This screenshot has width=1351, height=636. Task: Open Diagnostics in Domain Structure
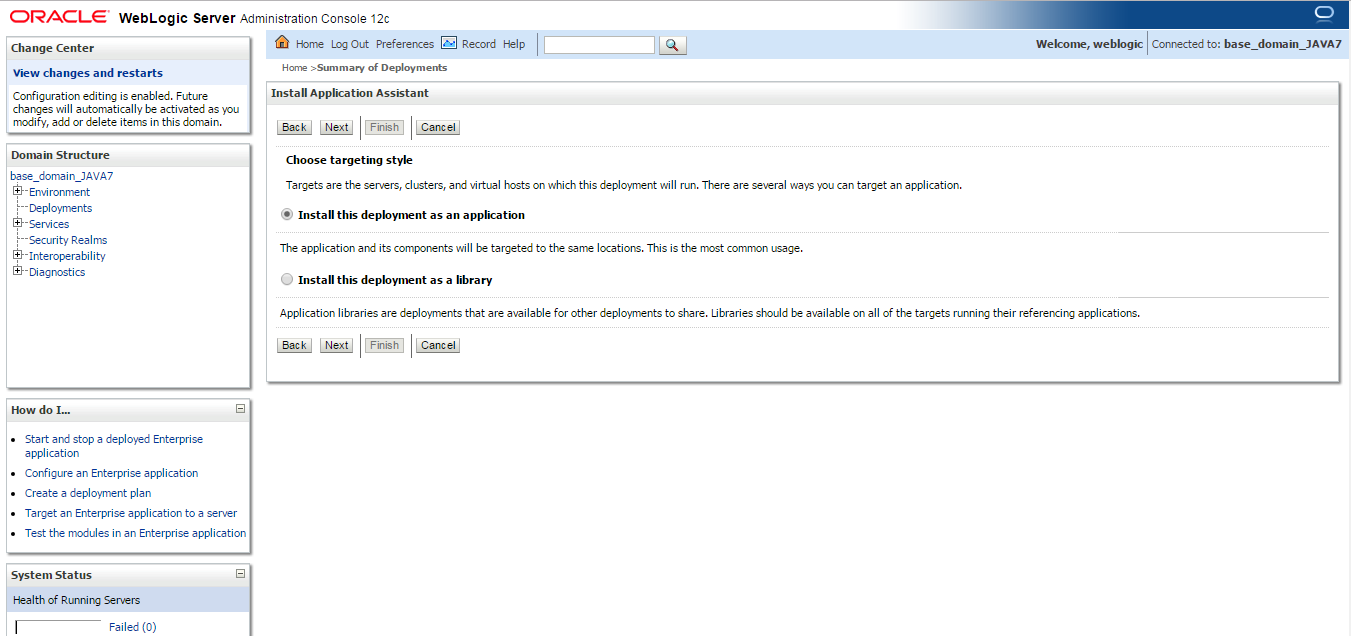[x=57, y=272]
